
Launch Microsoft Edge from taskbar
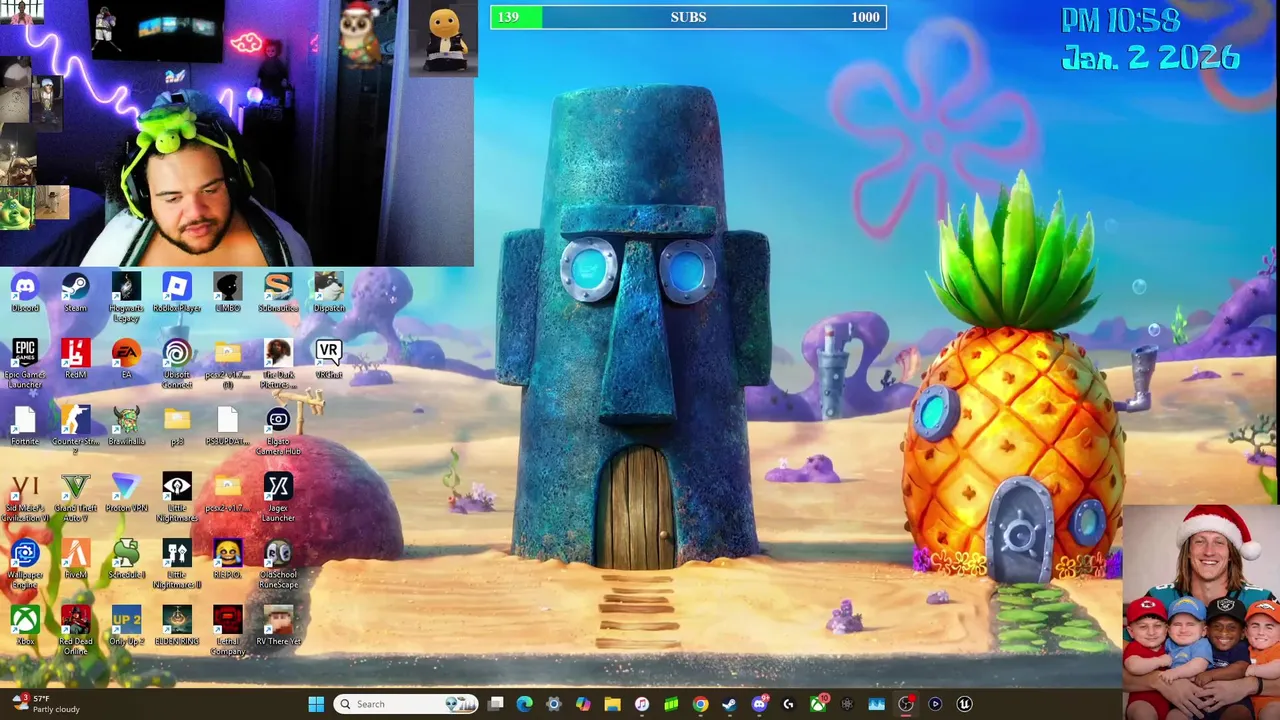(x=524, y=704)
